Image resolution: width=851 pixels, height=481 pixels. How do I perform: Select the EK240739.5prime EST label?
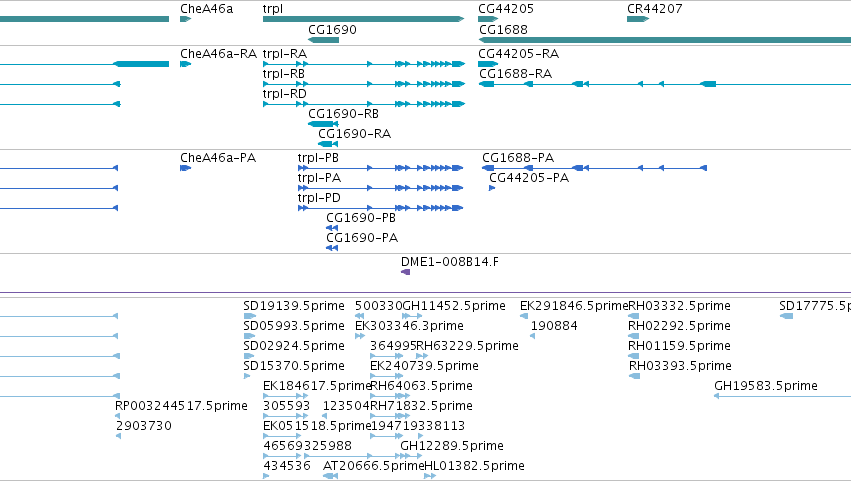[424, 366]
